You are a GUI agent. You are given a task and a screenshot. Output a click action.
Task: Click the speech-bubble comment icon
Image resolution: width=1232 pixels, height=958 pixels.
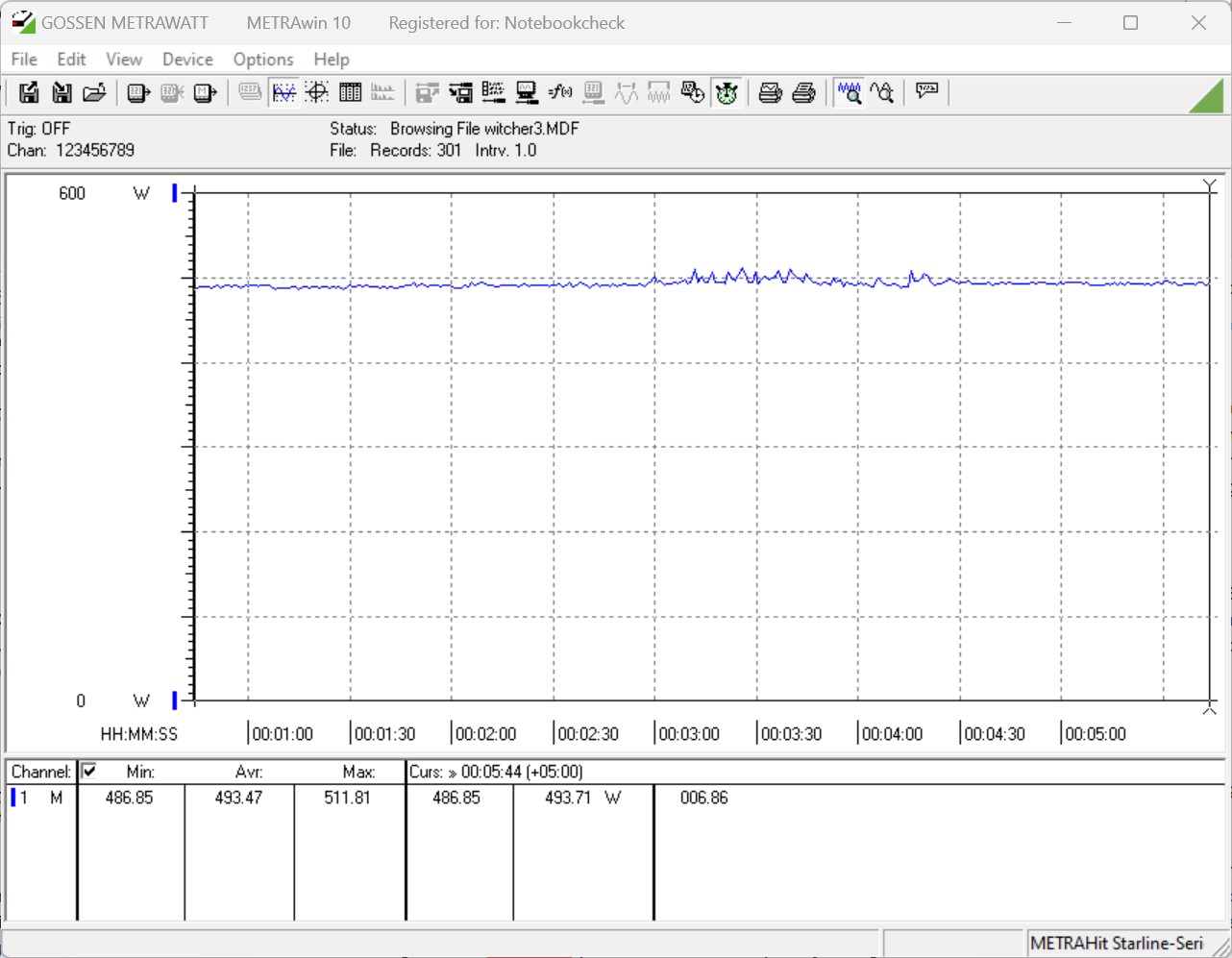[x=927, y=92]
